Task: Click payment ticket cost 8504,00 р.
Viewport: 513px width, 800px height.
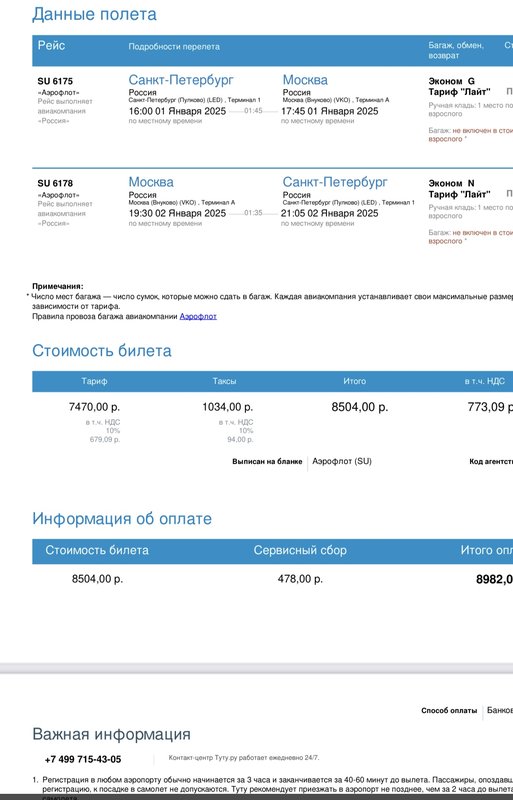Action: point(97,579)
